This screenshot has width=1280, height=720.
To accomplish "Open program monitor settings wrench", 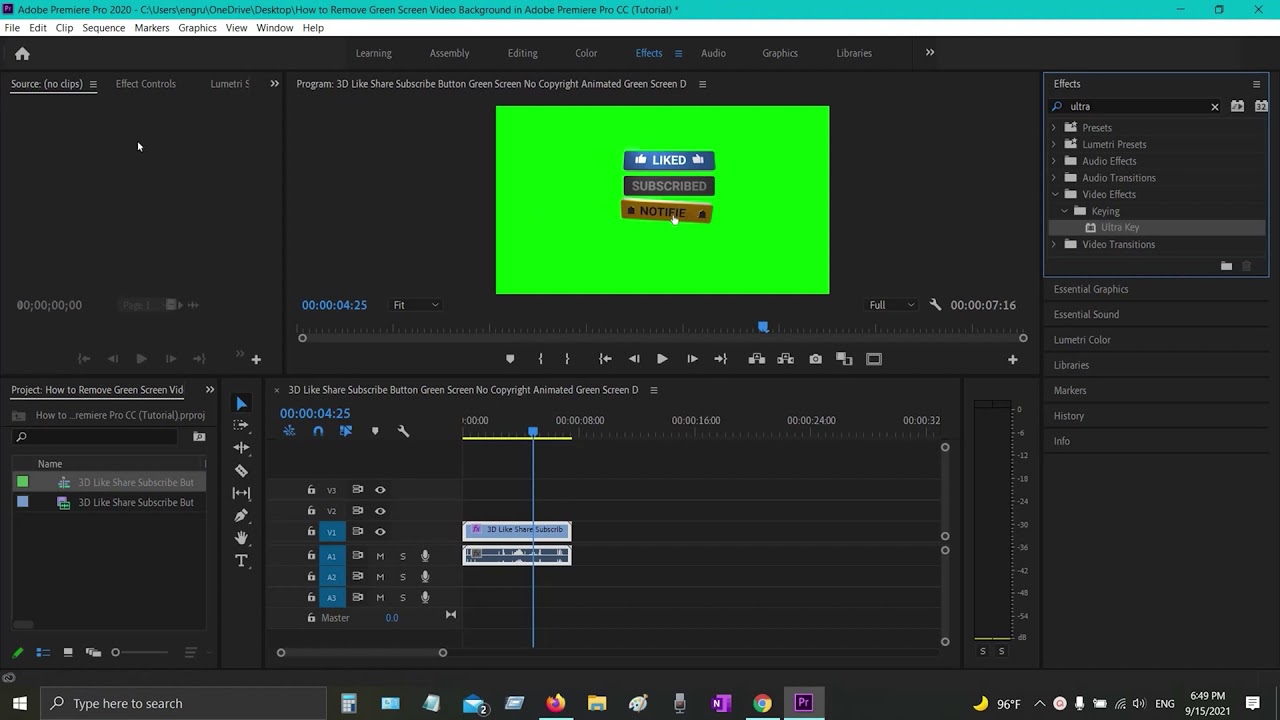I will pos(935,305).
